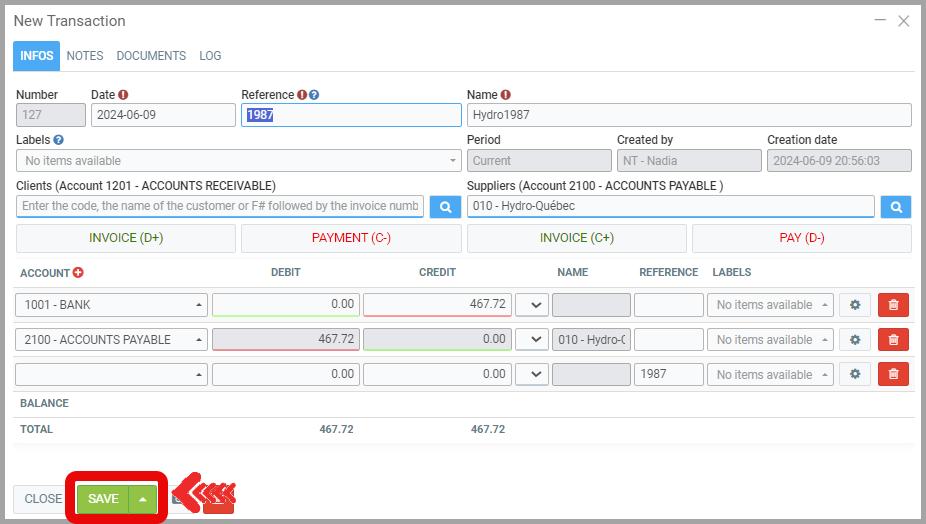
Task: Open gear settings for 1001 - BANK row
Action: click(x=855, y=305)
